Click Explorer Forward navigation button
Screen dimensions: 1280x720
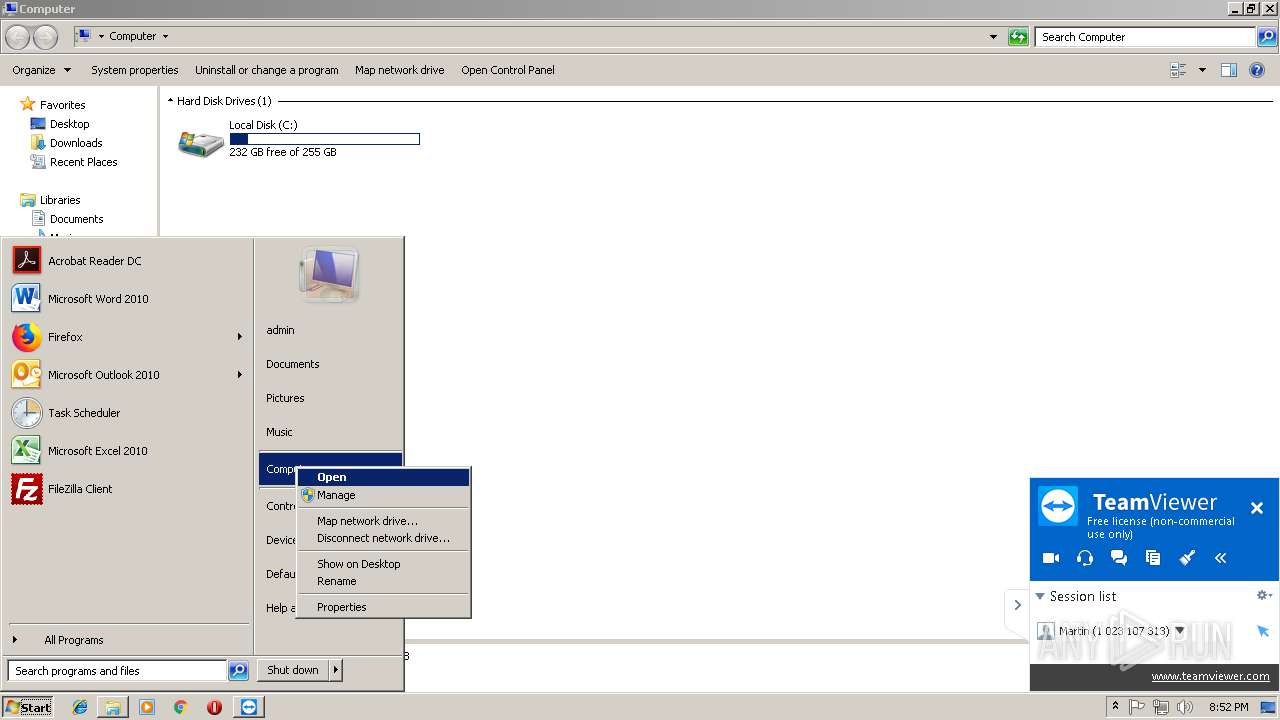[45, 37]
